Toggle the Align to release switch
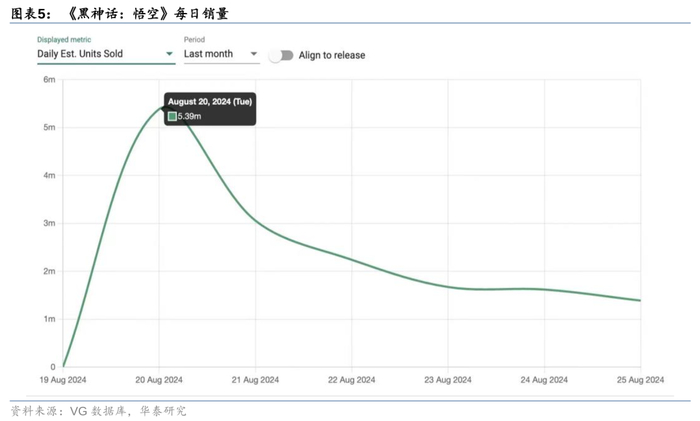This screenshot has width=700, height=421. (281, 55)
